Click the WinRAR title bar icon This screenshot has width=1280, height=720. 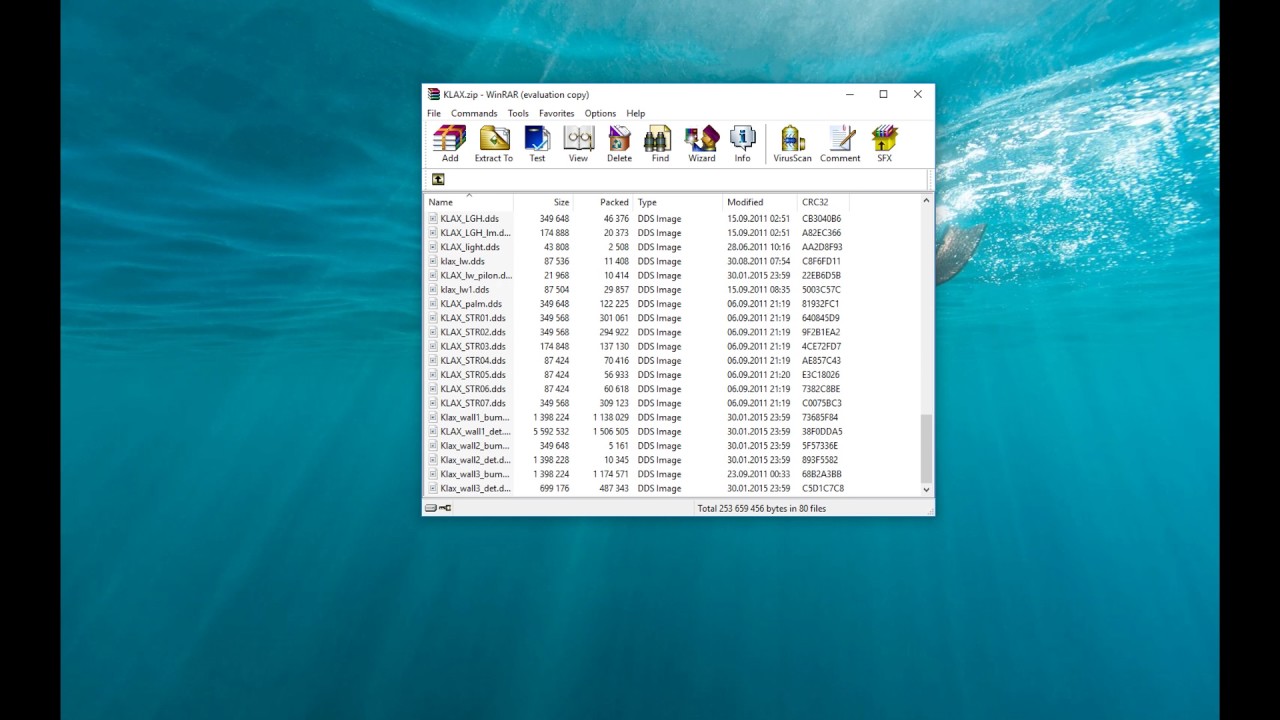pos(434,94)
